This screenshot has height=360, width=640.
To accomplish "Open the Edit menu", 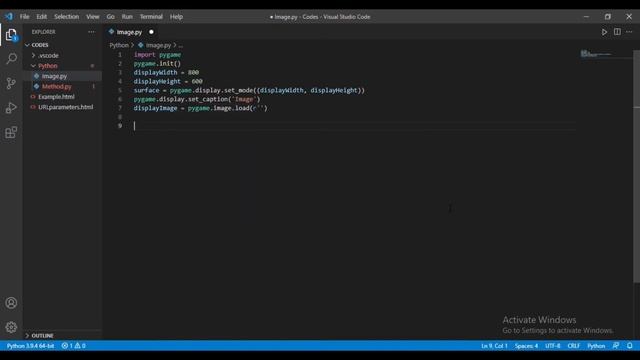I will tap(42, 17).
